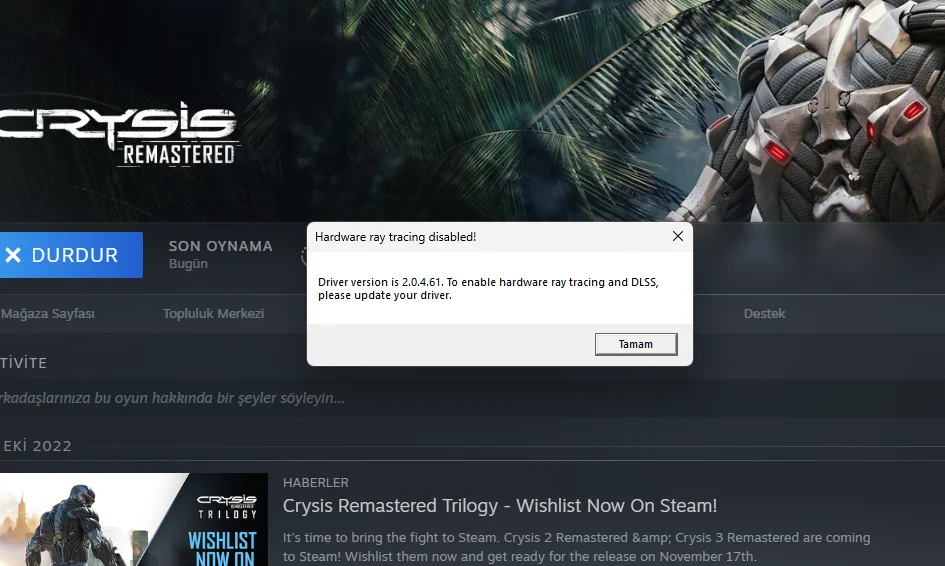Click the Crysis Remastered logo in the banner
Image resolution: width=945 pixels, height=566 pixels.
coord(118,134)
